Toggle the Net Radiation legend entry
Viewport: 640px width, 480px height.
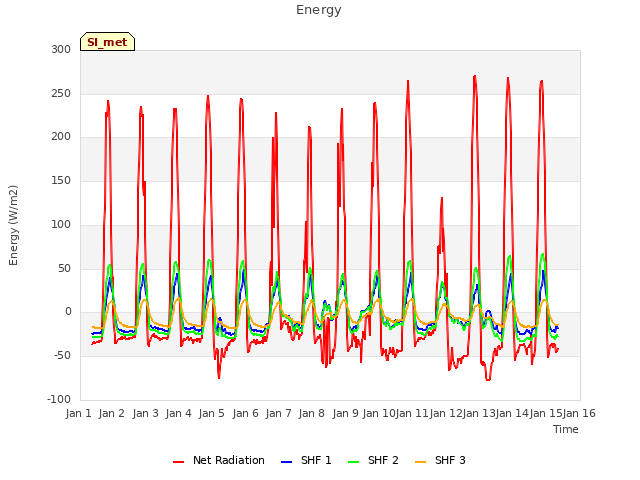[219, 460]
